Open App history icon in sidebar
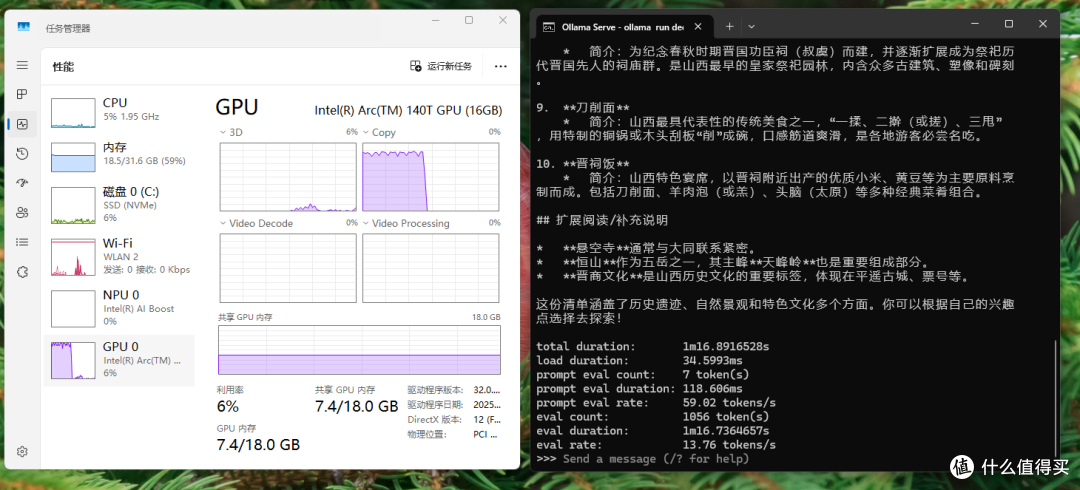 click(x=23, y=154)
